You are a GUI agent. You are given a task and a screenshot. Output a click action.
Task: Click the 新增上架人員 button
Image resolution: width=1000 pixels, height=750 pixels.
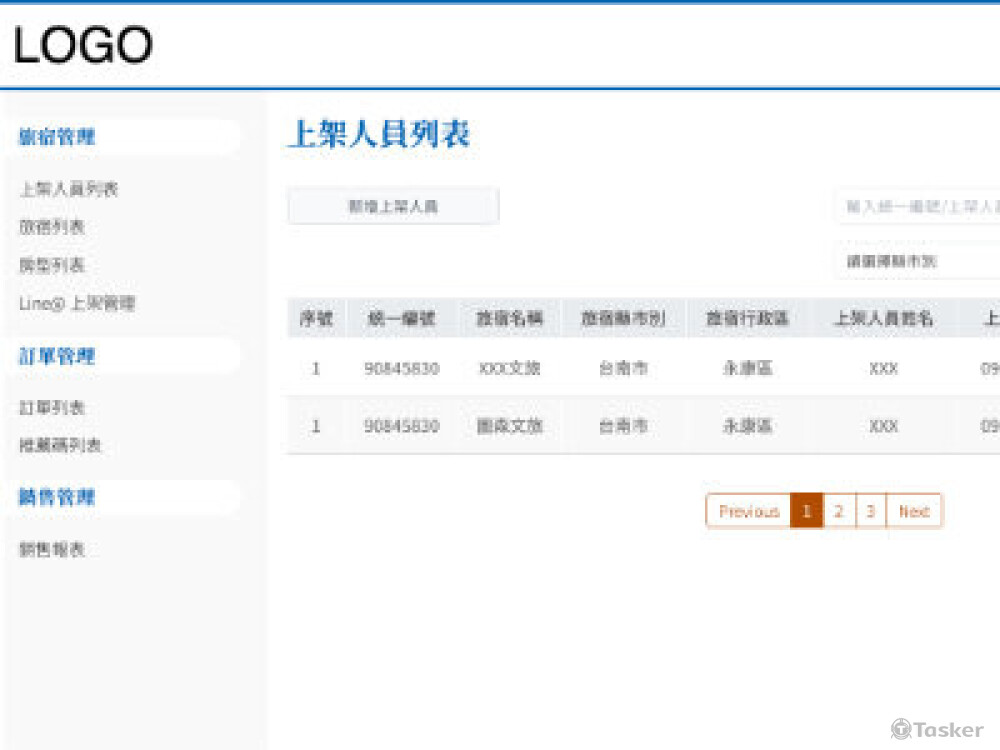click(393, 206)
